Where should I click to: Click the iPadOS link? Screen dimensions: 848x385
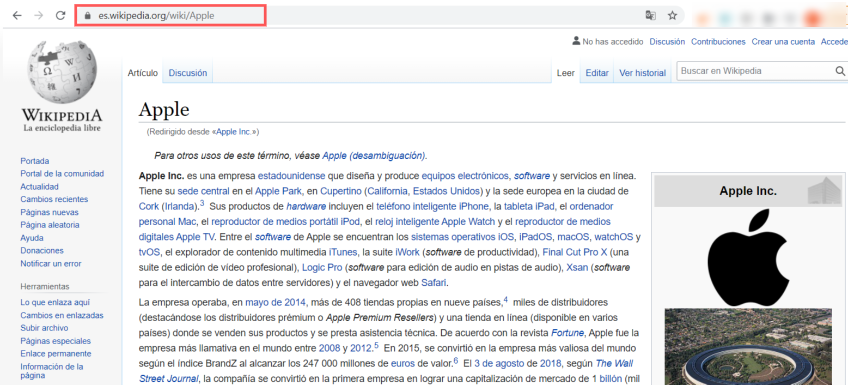536,237
